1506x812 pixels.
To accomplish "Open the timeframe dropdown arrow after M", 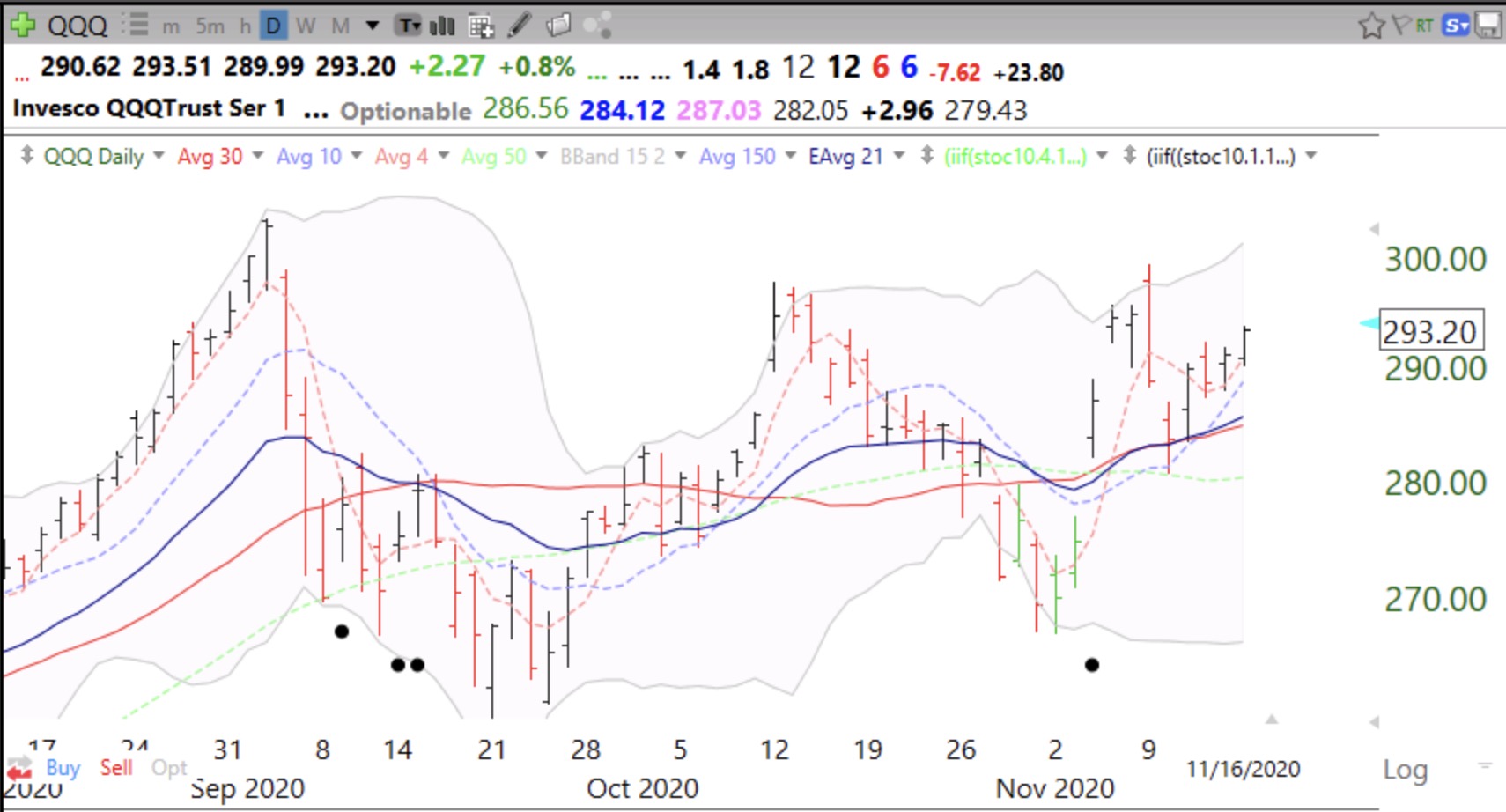I will click(373, 26).
